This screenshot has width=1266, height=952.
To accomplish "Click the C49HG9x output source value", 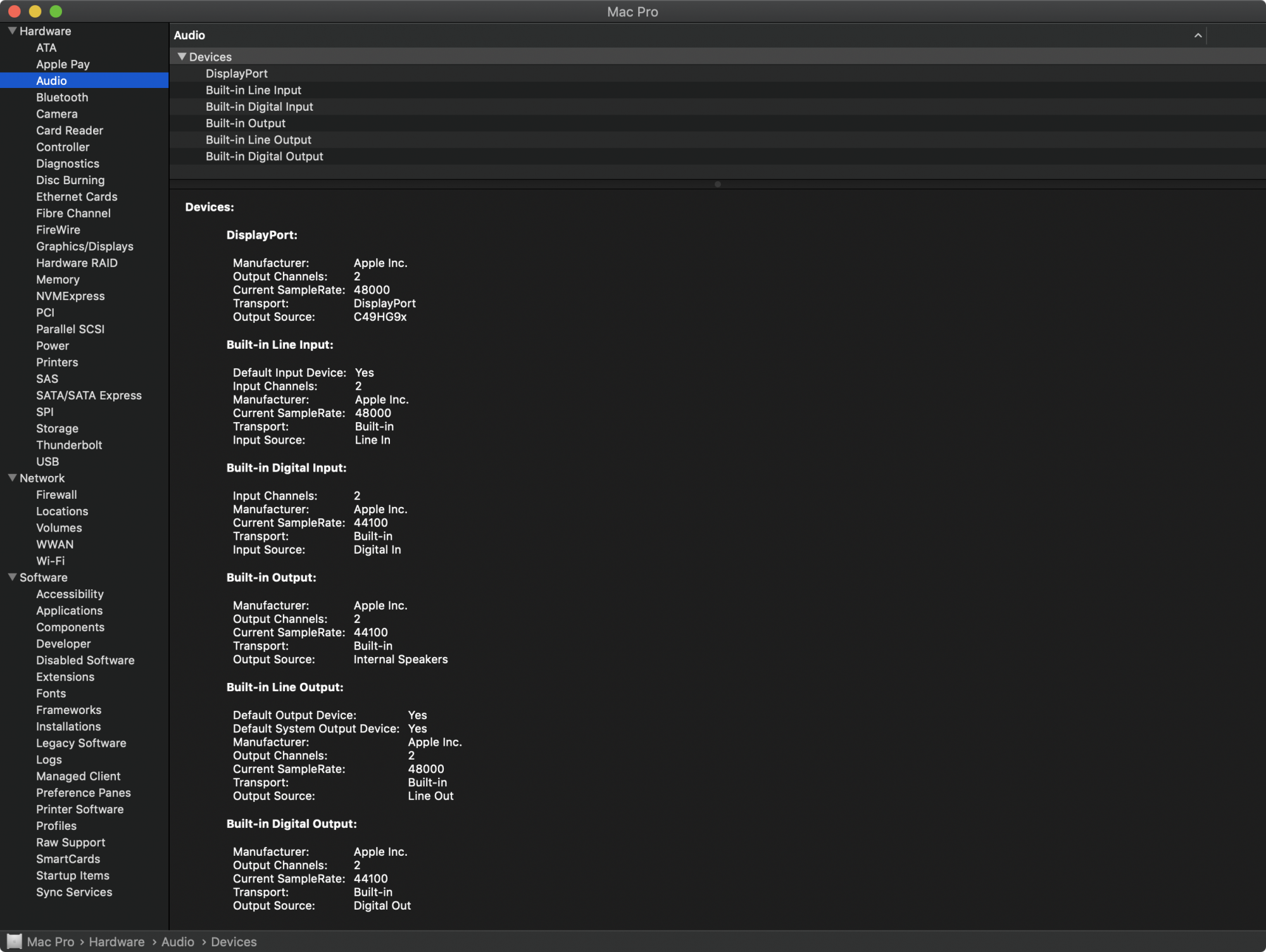I will [380, 316].
